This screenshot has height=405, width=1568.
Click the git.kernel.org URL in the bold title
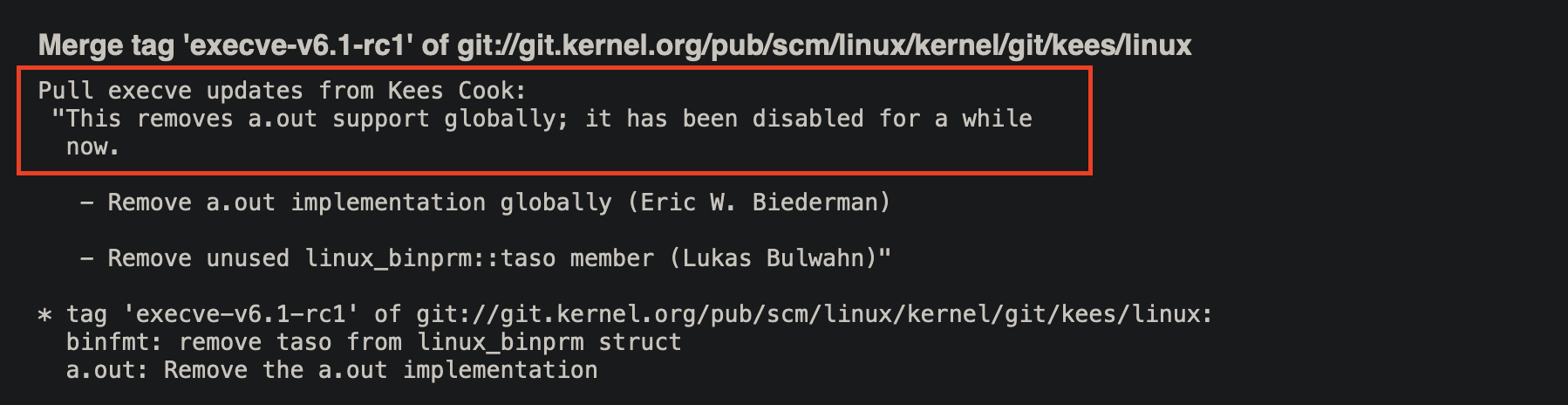click(823, 45)
